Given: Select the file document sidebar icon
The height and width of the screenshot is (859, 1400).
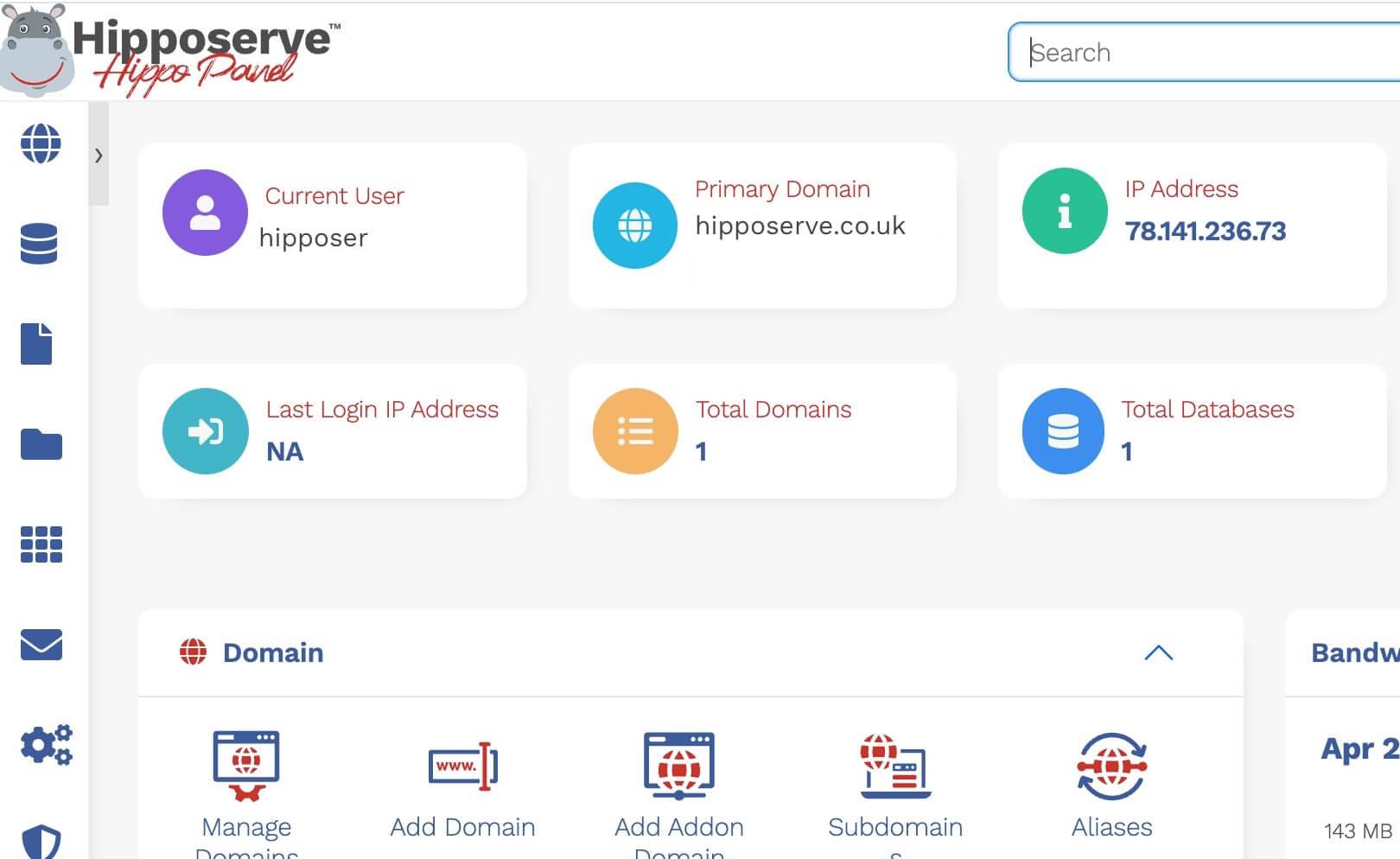Looking at the screenshot, I should point(36,344).
